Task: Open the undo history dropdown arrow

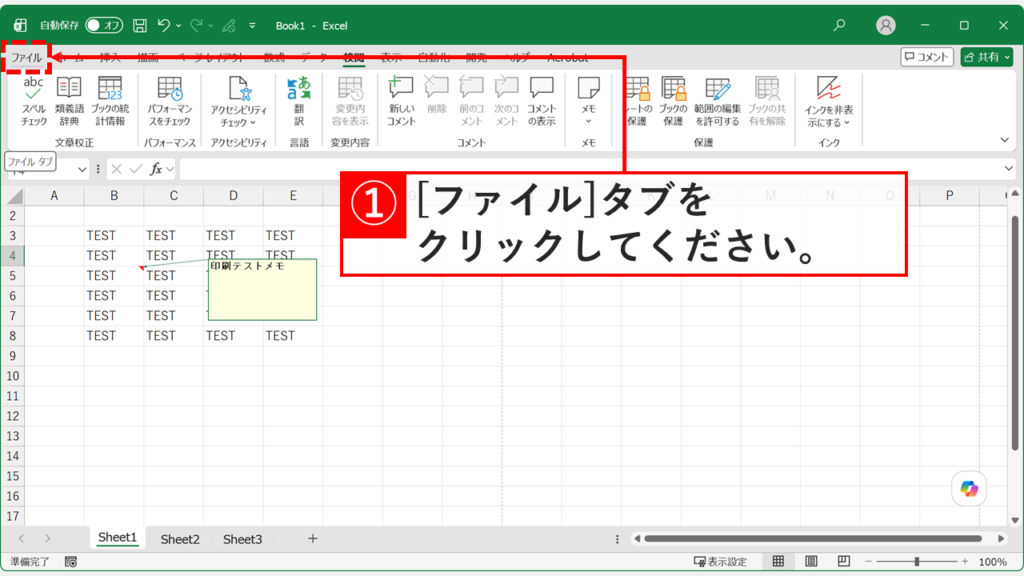Action: pos(178,26)
